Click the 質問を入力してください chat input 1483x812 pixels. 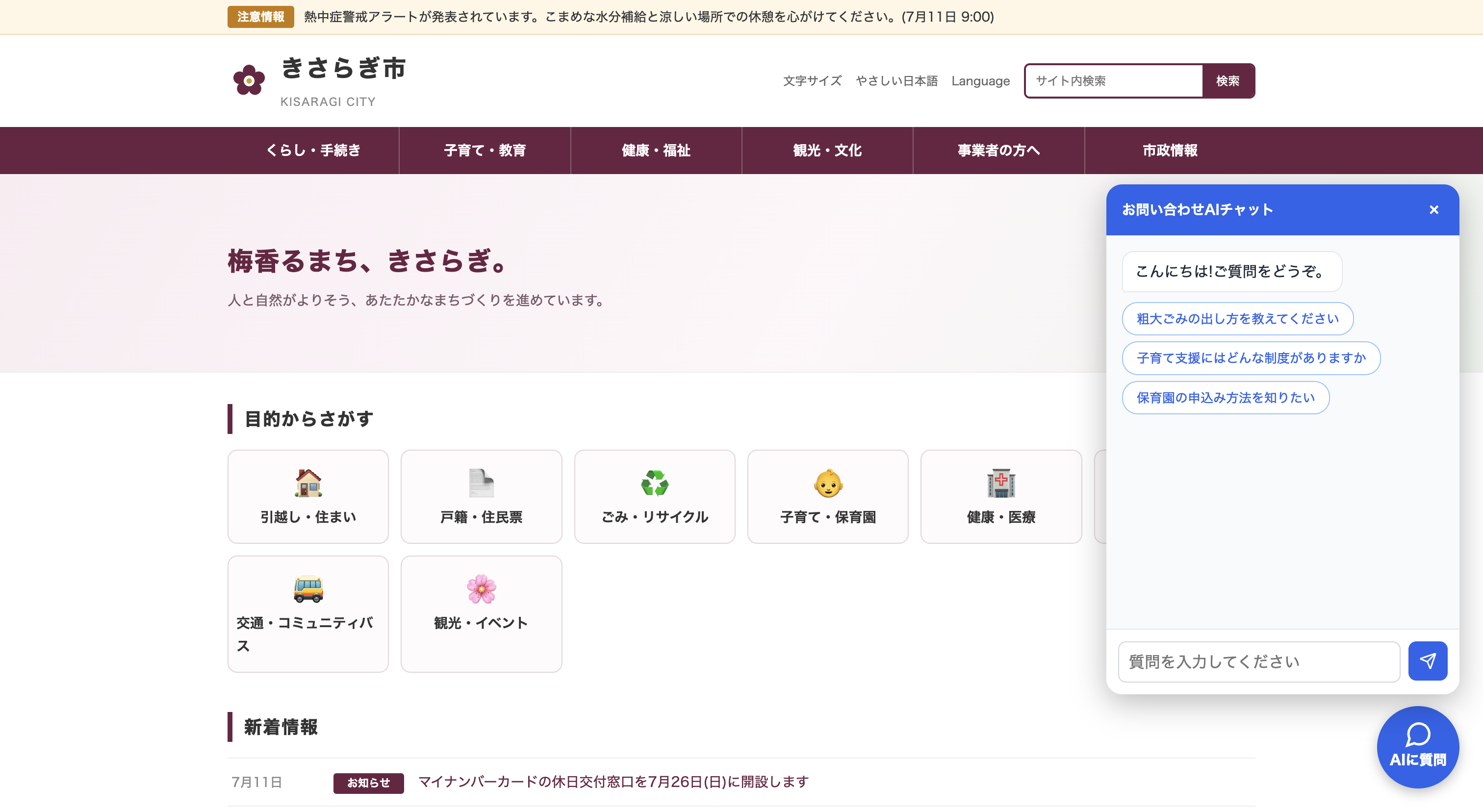coord(1259,662)
